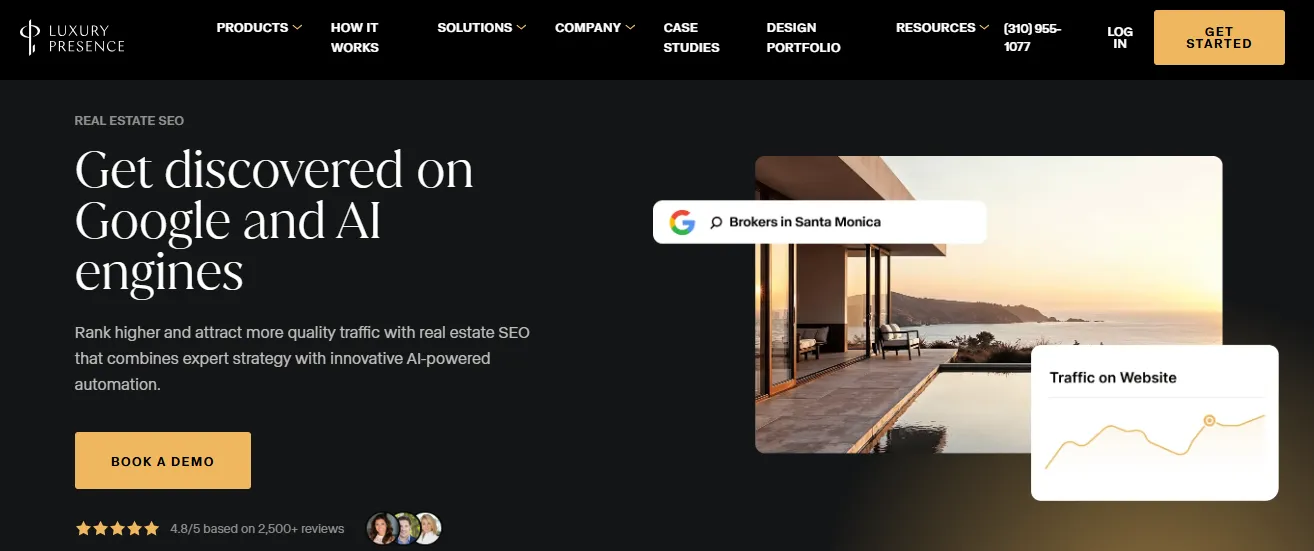The height and width of the screenshot is (551, 1314).
Task: Click the (310) 955-1077 phone number
Action: pos(1032,37)
